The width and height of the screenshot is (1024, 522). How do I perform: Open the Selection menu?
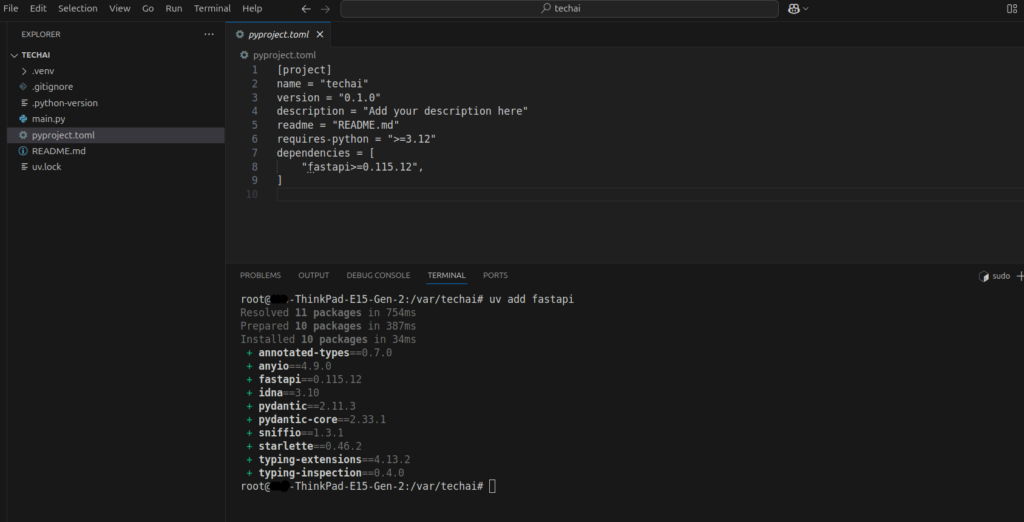(78, 8)
